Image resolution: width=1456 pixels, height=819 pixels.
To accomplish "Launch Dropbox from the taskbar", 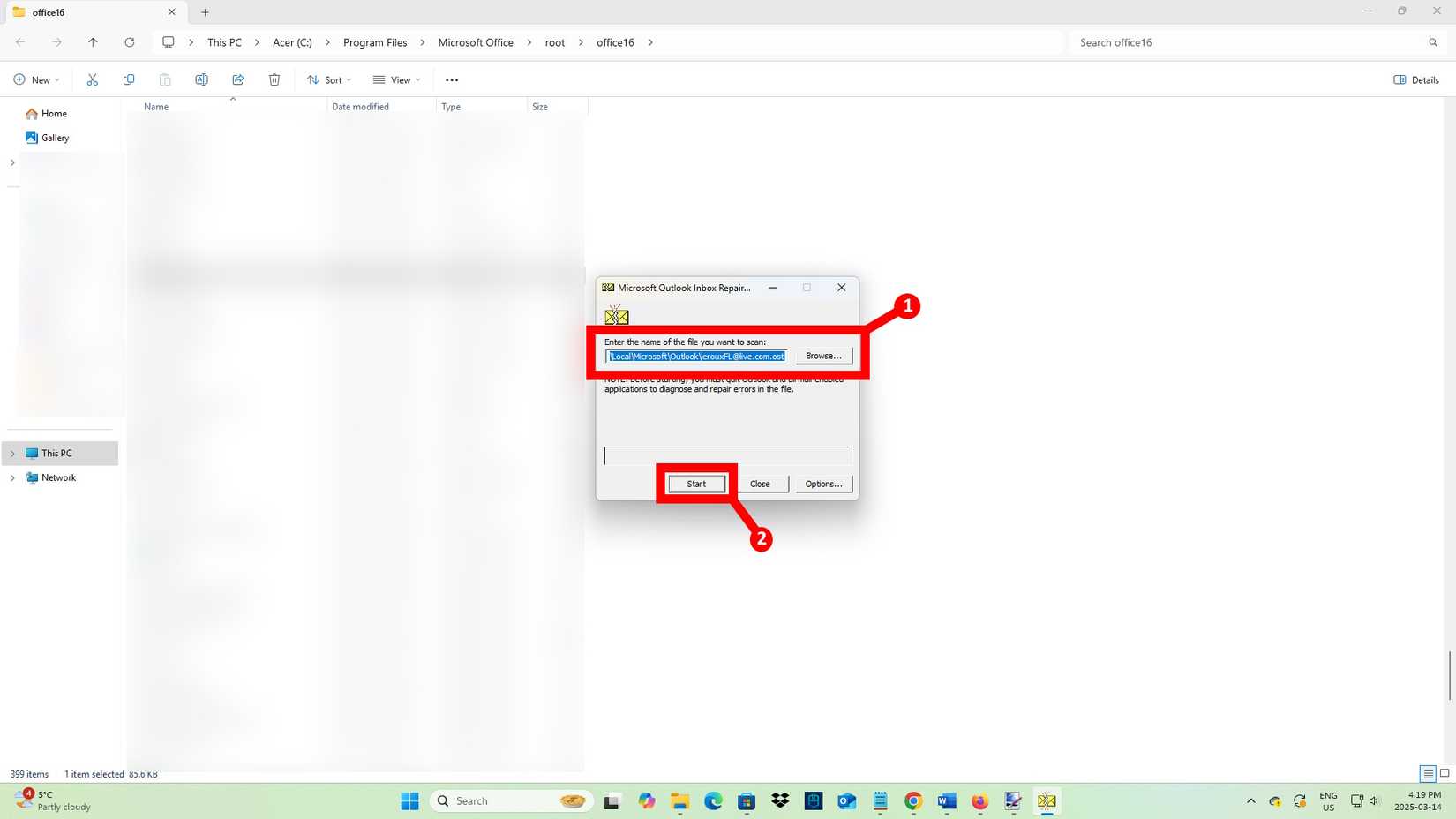I will [x=780, y=801].
